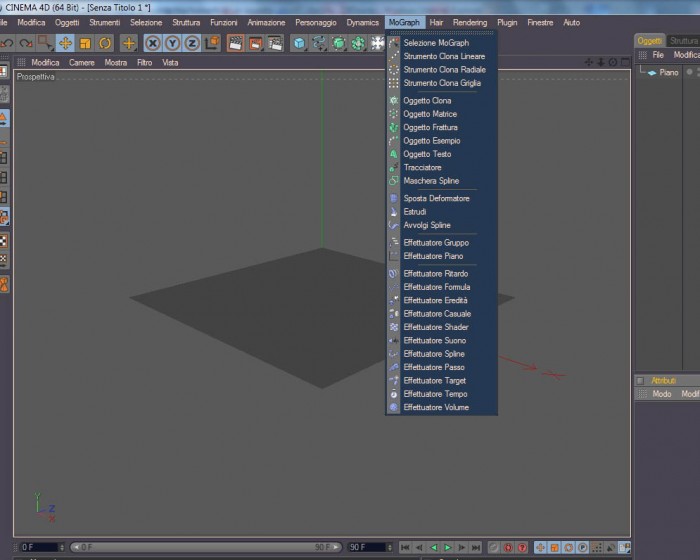The height and width of the screenshot is (560, 700).
Task: Select the Scale tool icon
Action: point(85,43)
